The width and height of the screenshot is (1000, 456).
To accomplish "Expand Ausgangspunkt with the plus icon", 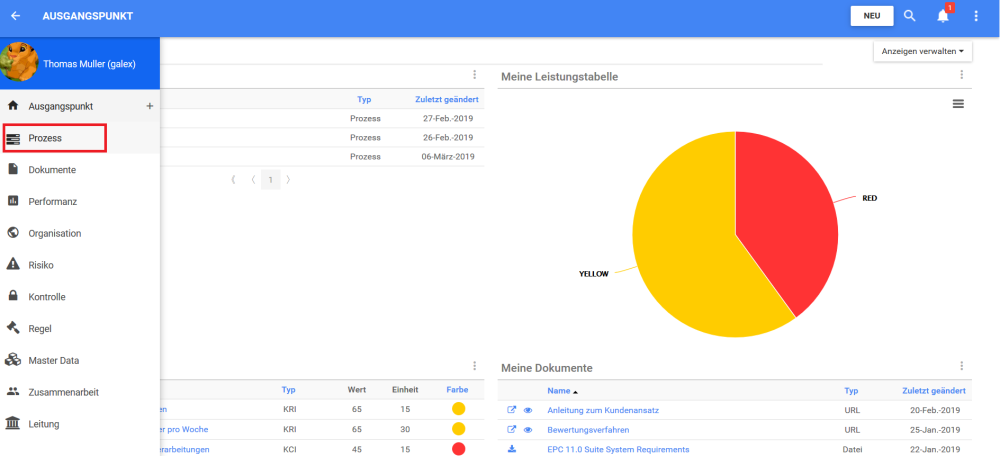I will pyautogui.click(x=149, y=105).
